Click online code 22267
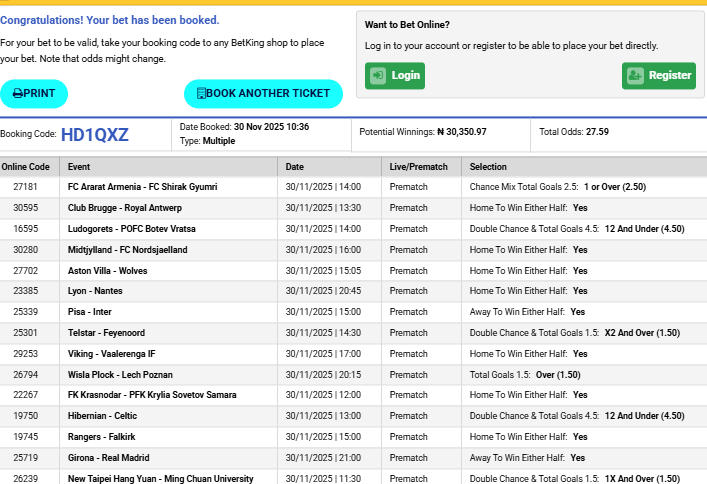The height and width of the screenshot is (484, 707). (25, 395)
